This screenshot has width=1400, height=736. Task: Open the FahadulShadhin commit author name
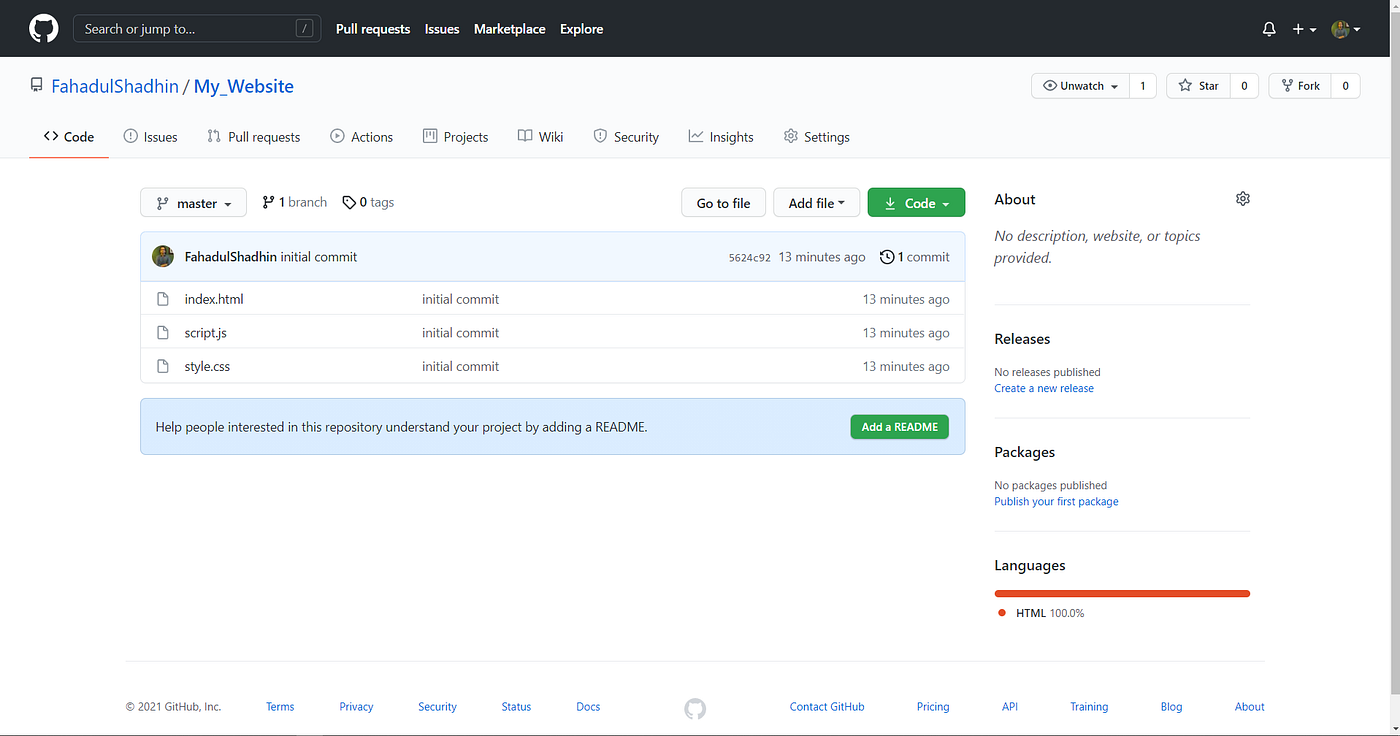pos(231,257)
